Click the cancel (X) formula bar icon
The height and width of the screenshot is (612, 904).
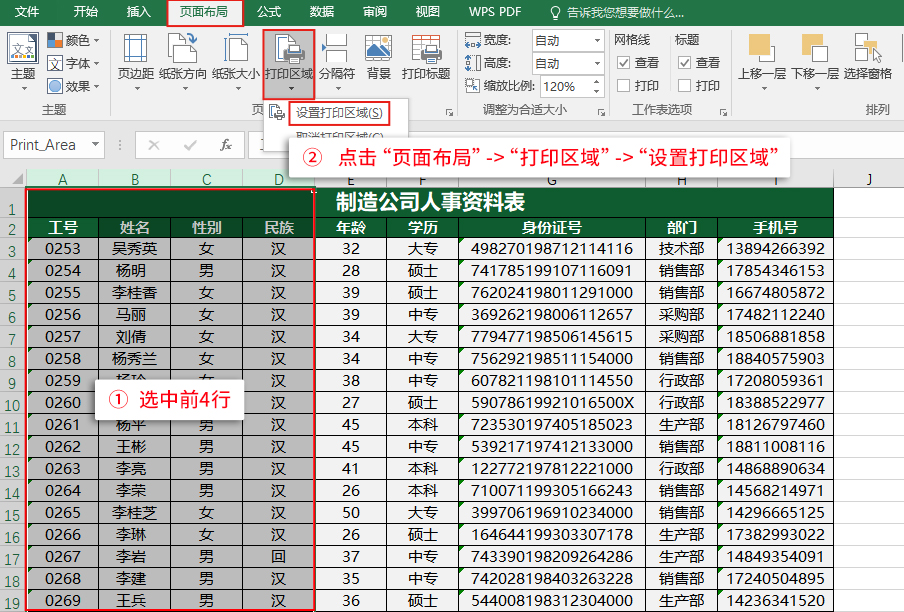[x=153, y=145]
